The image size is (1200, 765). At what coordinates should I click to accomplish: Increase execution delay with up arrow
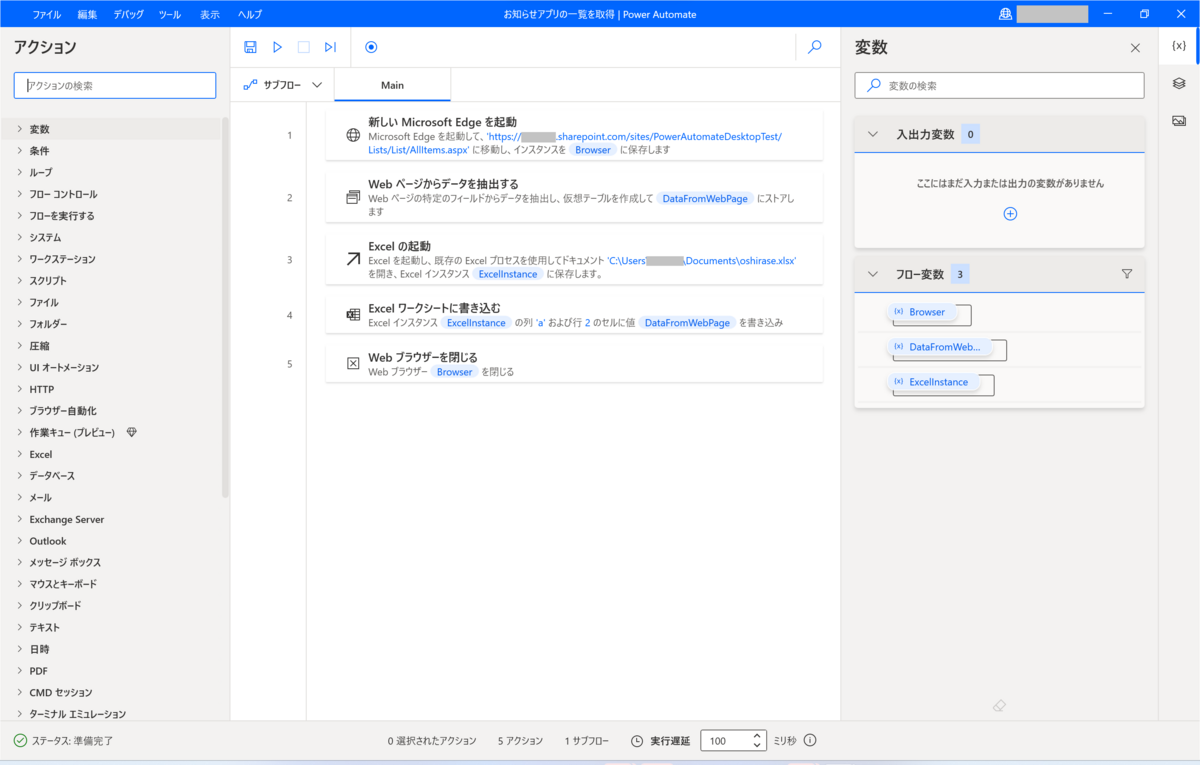coord(758,736)
